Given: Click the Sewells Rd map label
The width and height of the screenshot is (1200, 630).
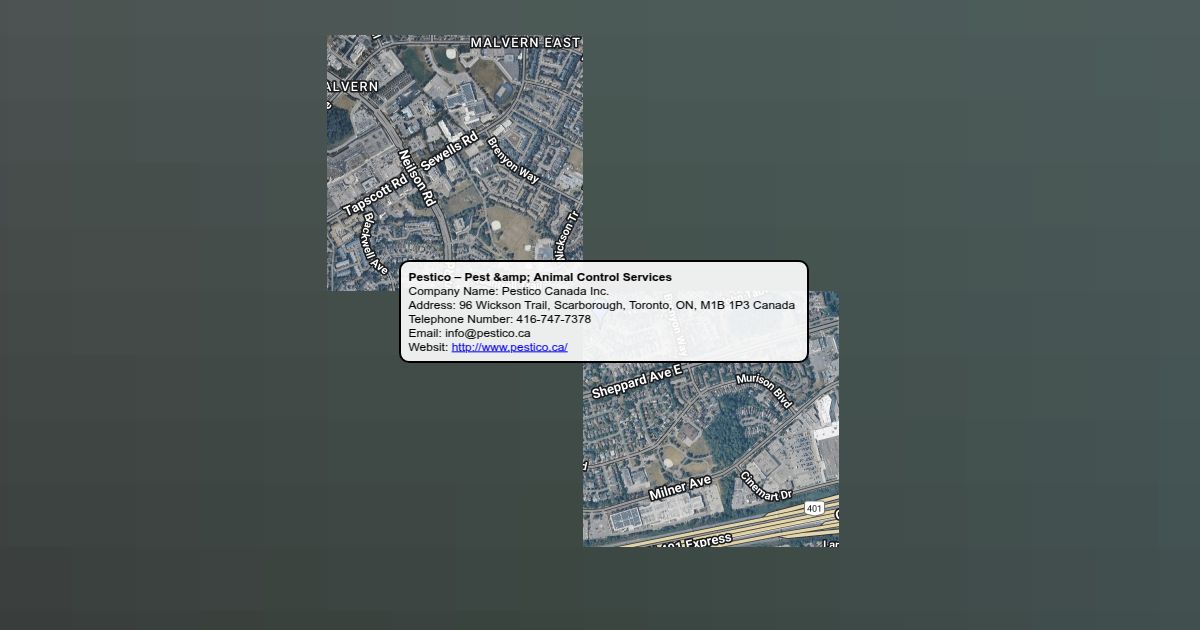Looking at the screenshot, I should (x=449, y=150).
